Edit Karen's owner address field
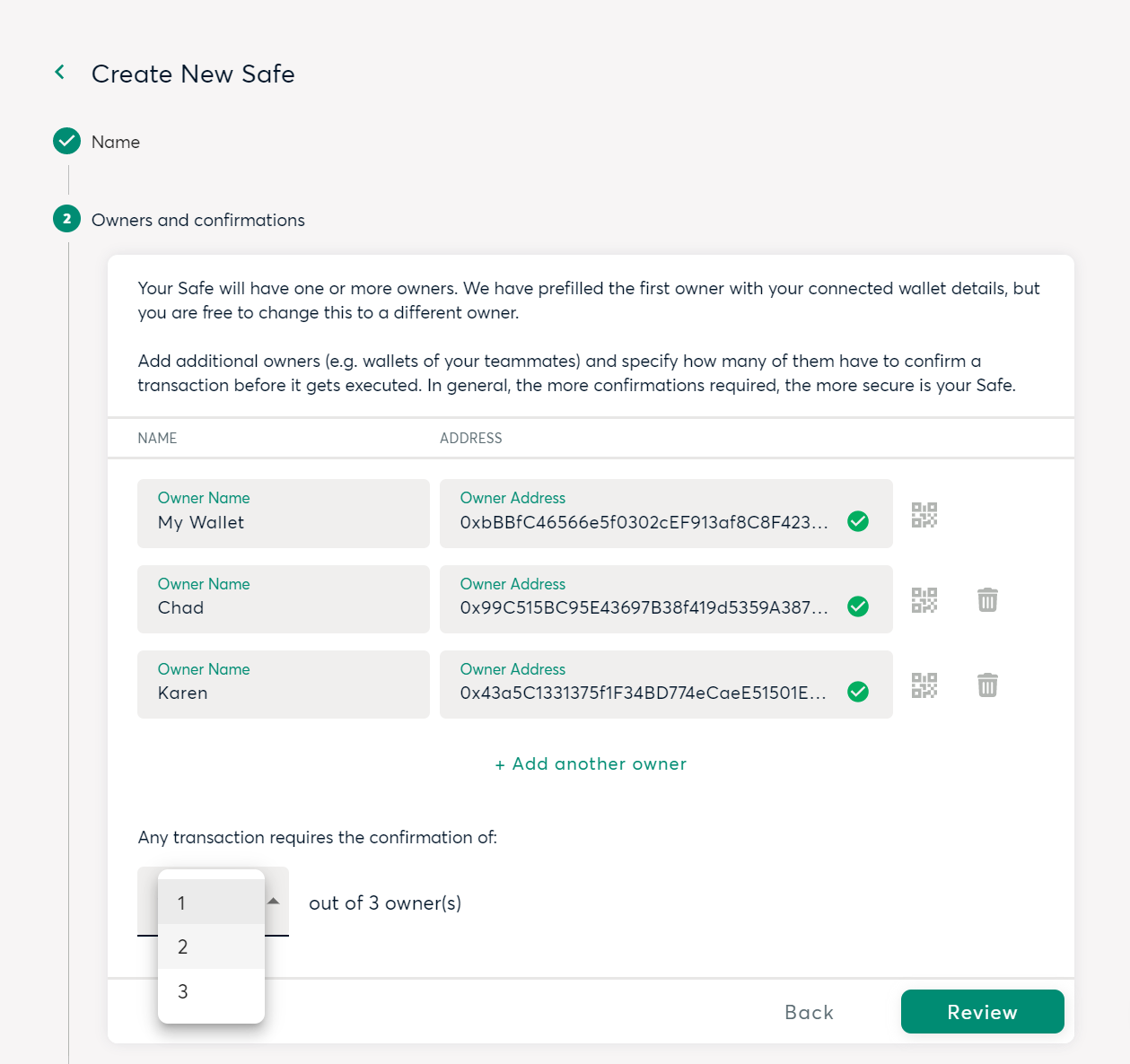This screenshot has height=1064, width=1130. point(666,685)
